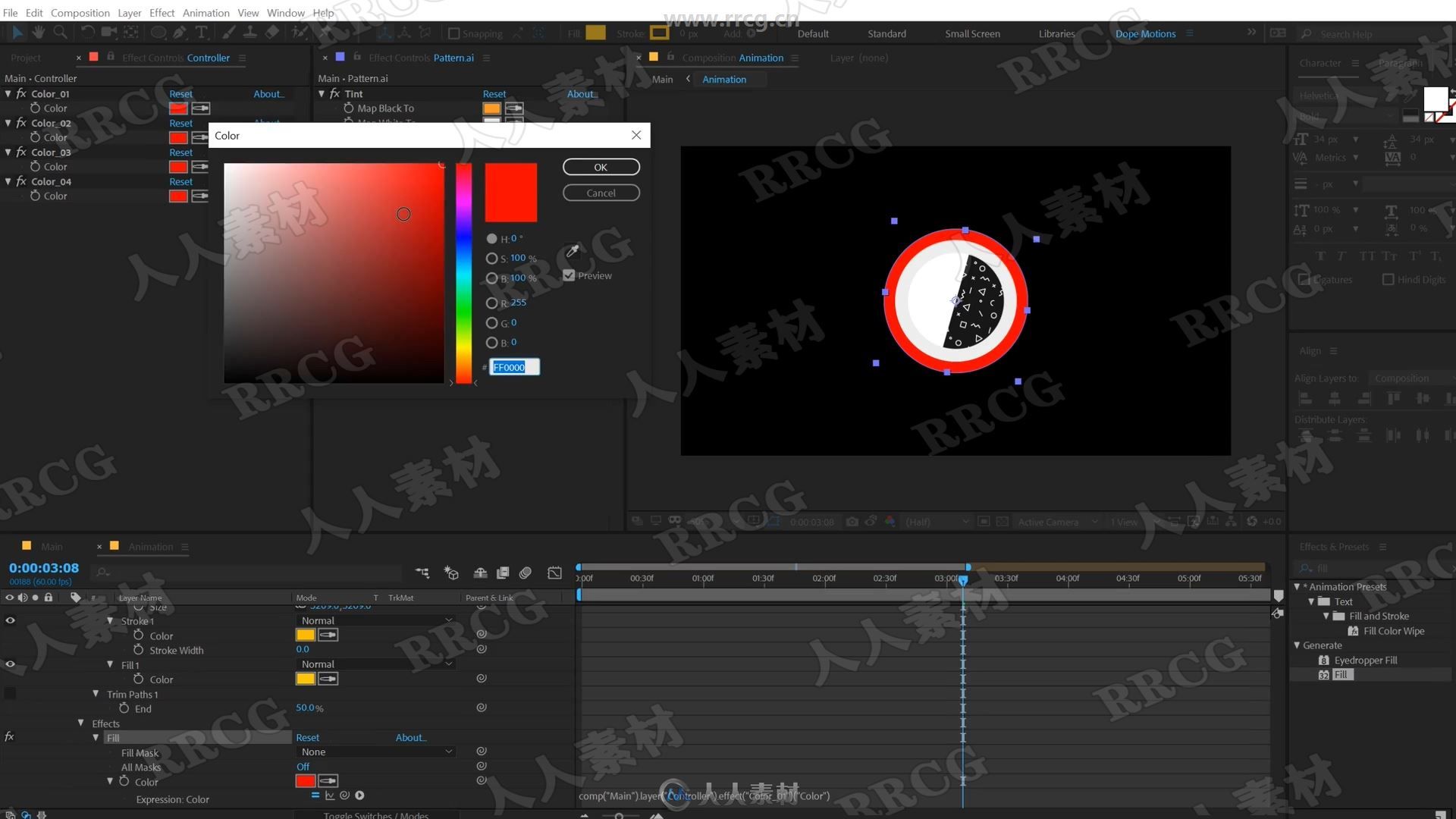Select the graph editor toggle icon in timeline

pos(556,570)
